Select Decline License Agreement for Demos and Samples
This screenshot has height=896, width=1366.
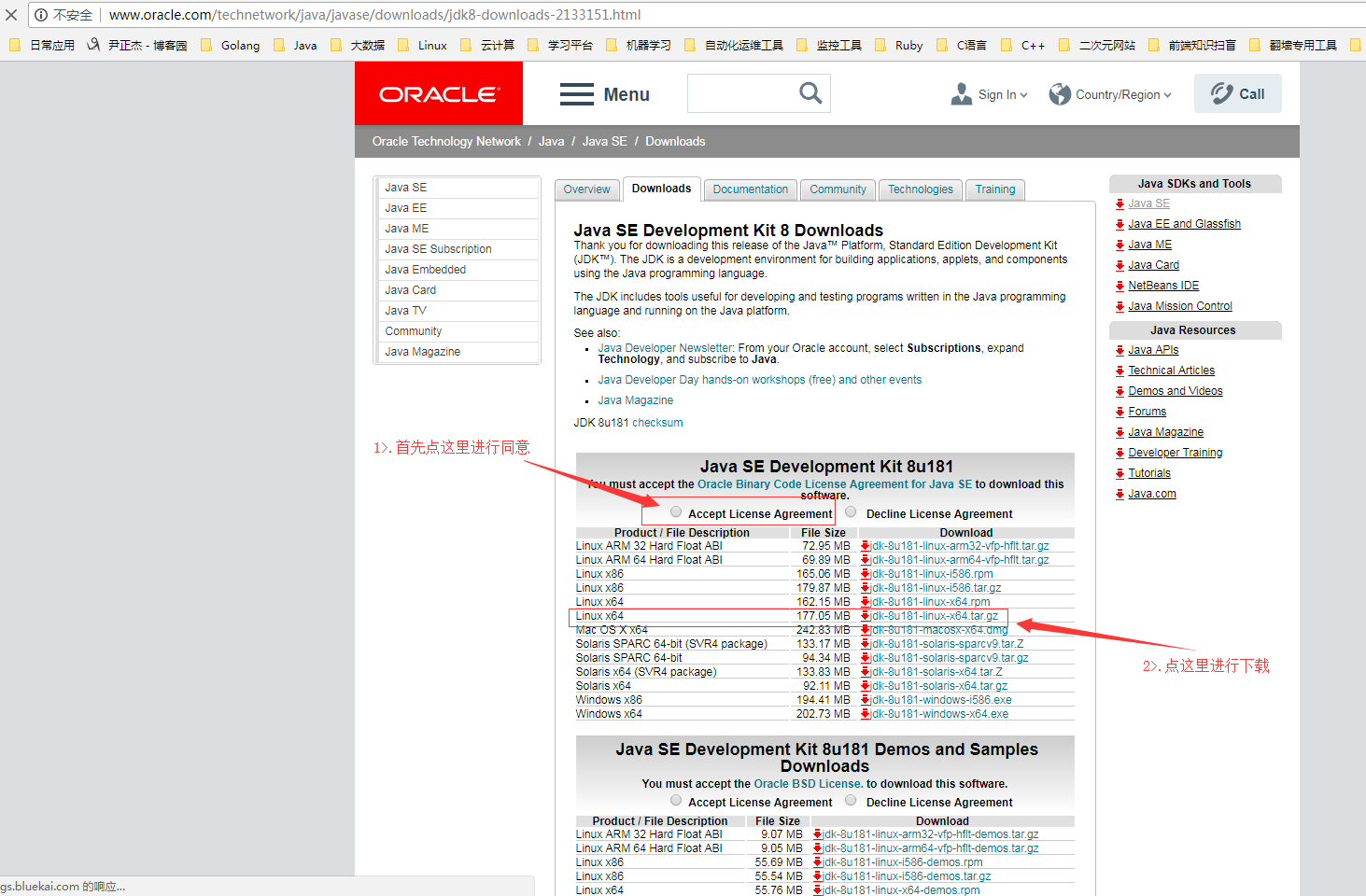[x=851, y=800]
